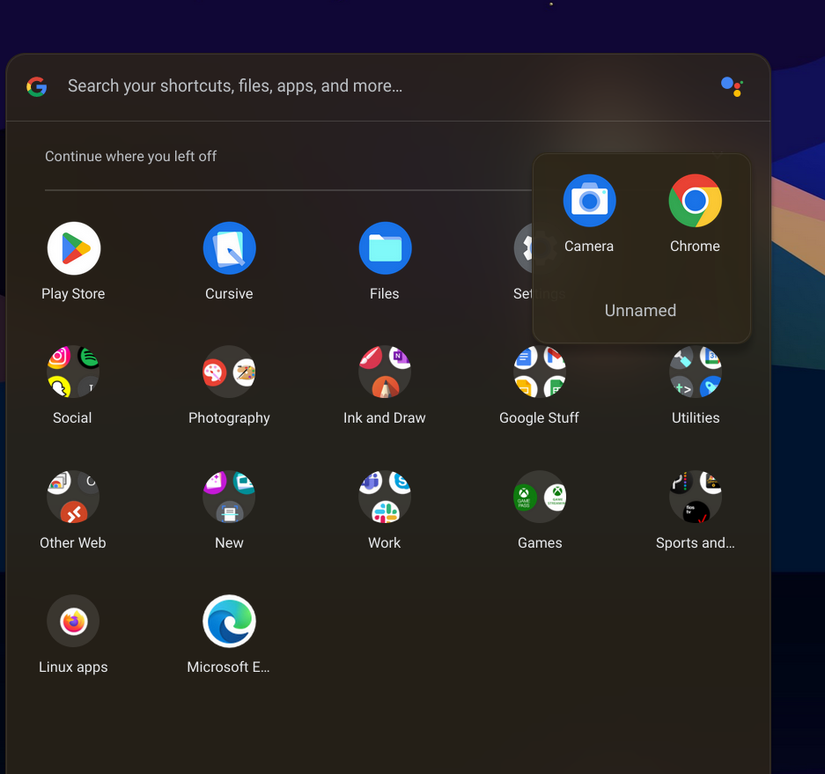This screenshot has height=774, width=825.
Task: Open the Work folder
Action: (x=385, y=496)
